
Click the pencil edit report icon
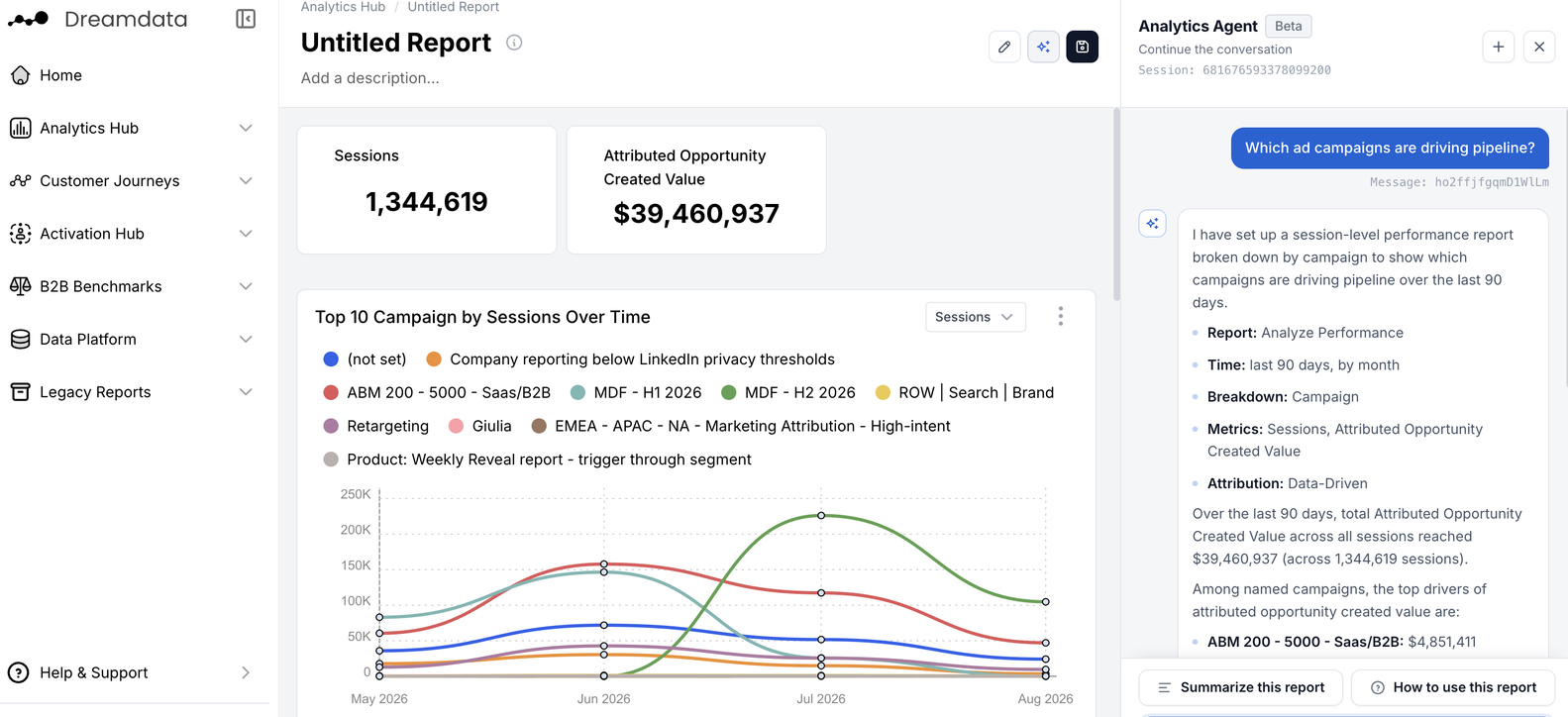1004,47
